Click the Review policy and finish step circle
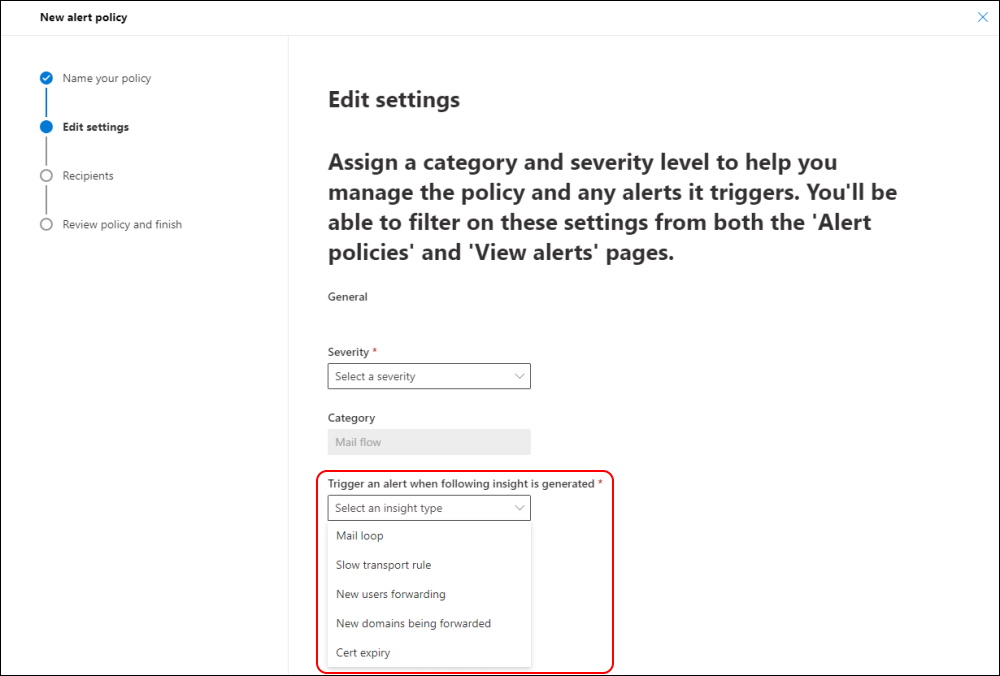Image resolution: width=1000 pixels, height=676 pixels. coord(46,224)
